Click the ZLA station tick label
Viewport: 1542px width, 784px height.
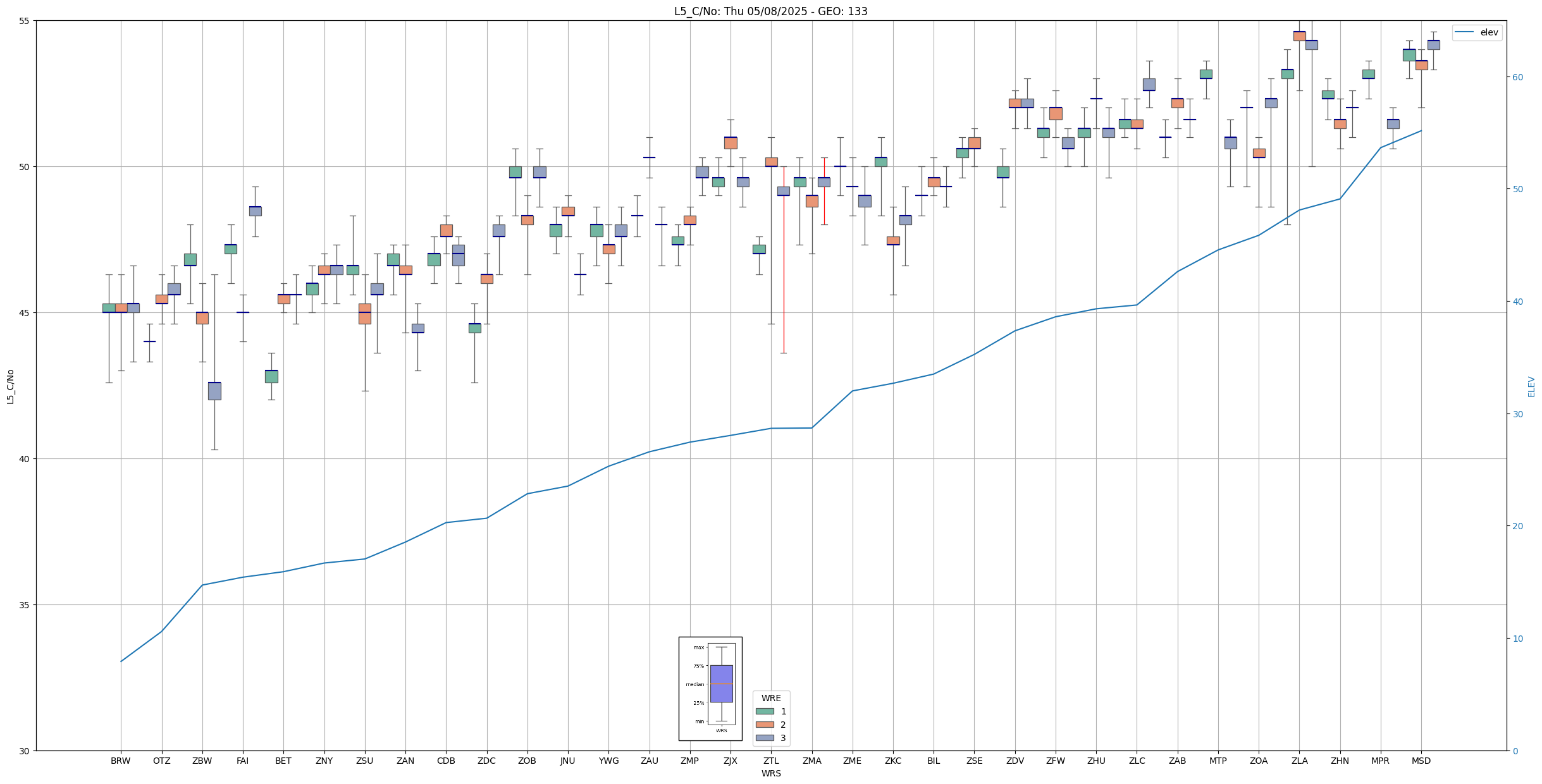point(1299,761)
